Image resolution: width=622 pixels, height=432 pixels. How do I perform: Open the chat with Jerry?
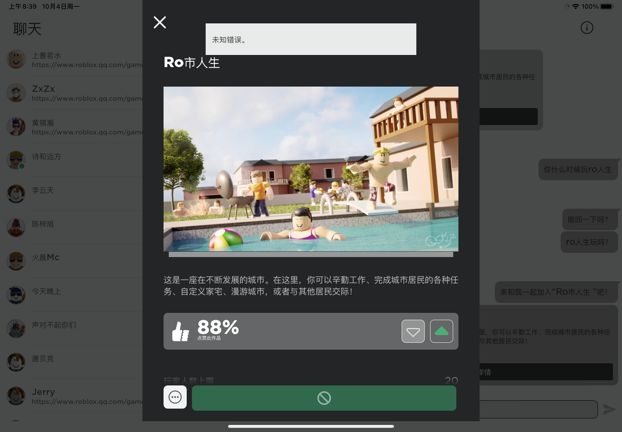[x=73, y=397]
